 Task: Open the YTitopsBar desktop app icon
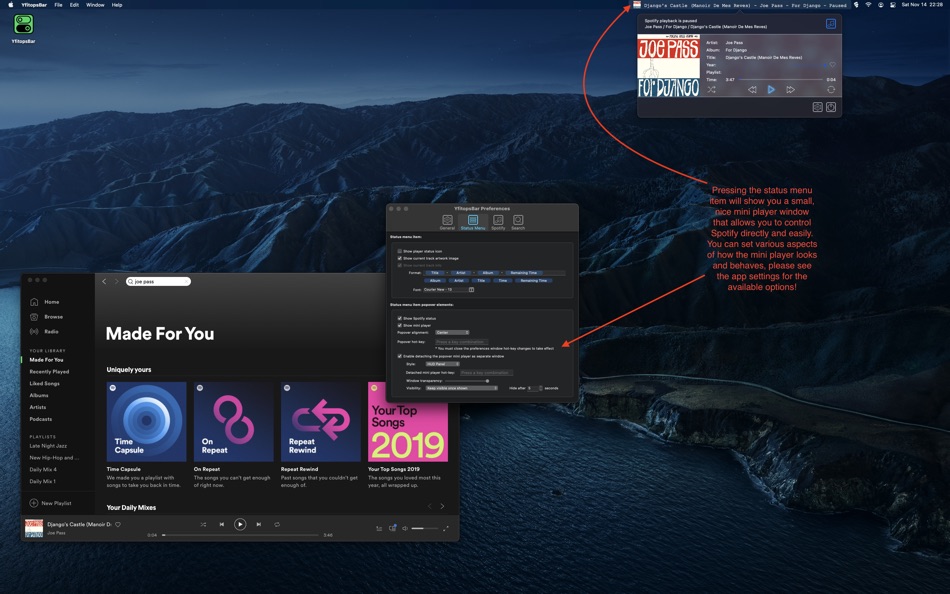coord(24,24)
